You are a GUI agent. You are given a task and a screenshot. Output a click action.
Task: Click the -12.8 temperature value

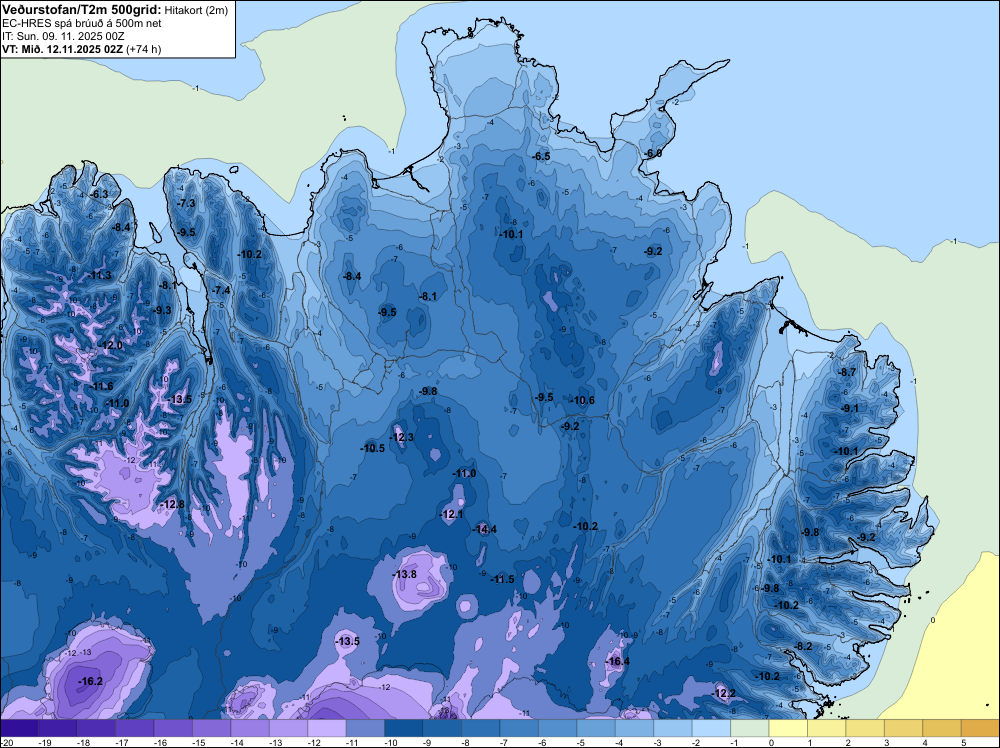[172, 504]
